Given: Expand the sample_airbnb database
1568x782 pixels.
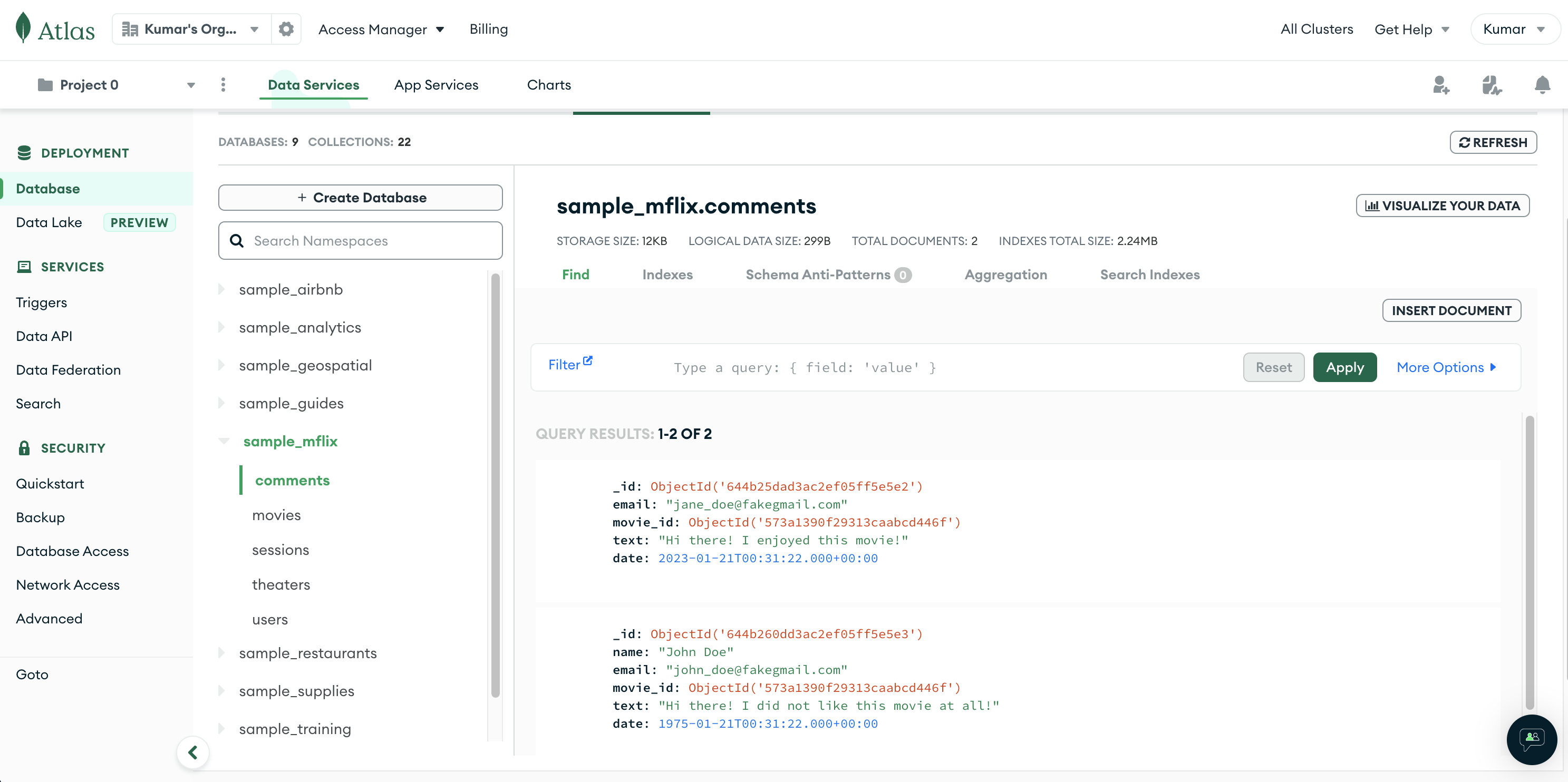Looking at the screenshot, I should [221, 289].
